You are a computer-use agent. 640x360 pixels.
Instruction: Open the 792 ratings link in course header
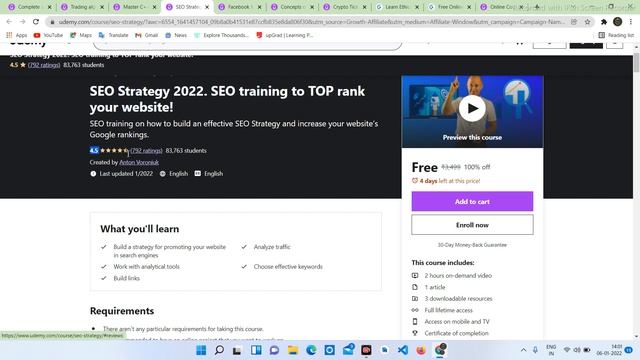pos(146,151)
